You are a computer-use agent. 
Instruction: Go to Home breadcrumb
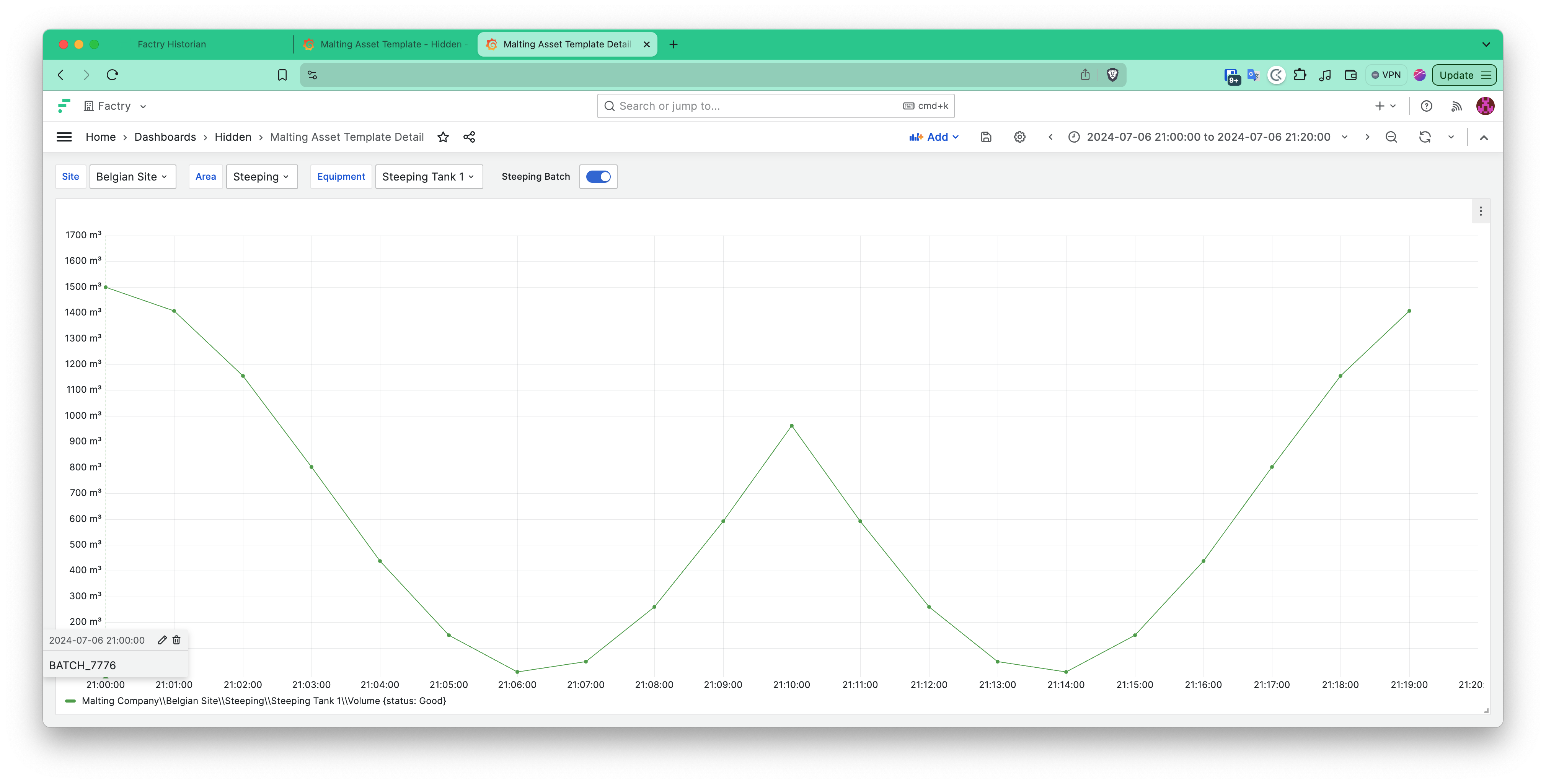pyautogui.click(x=101, y=137)
